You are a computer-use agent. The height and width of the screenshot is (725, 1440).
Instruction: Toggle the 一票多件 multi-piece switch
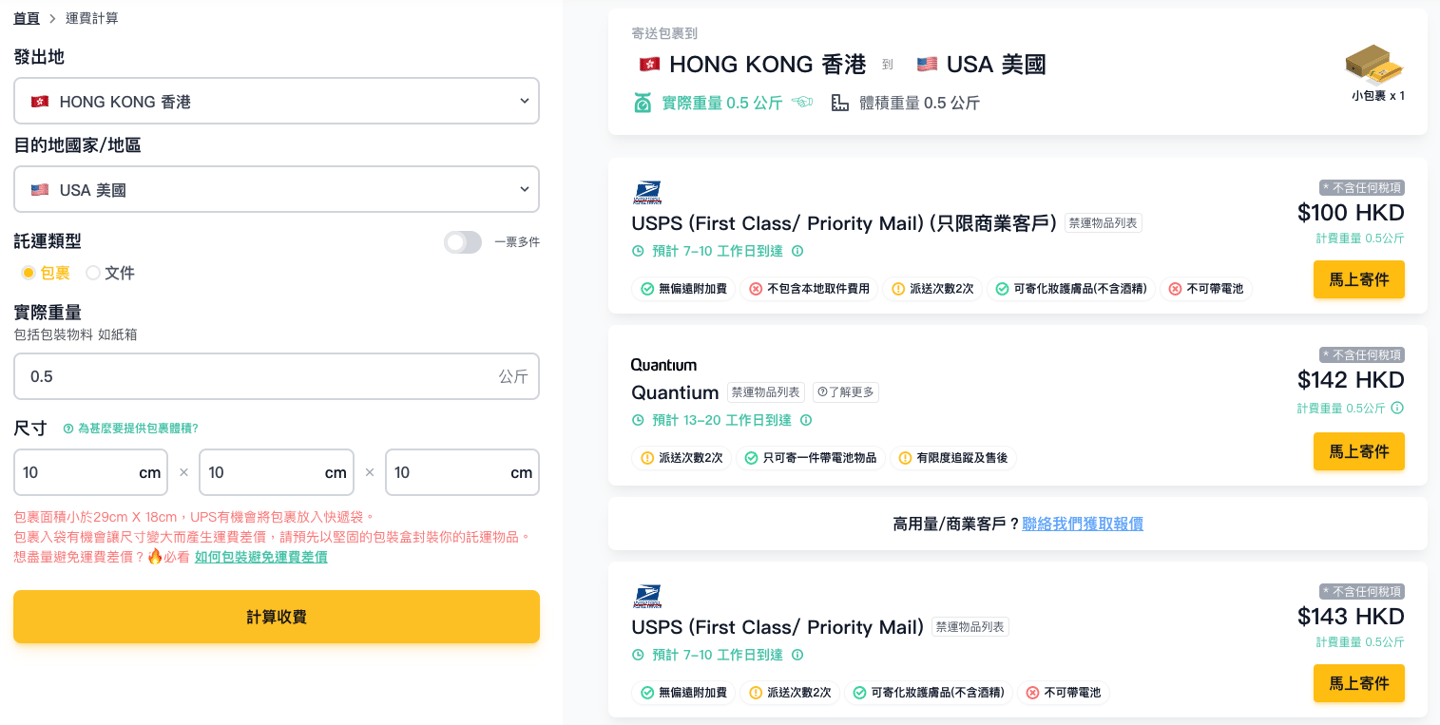click(462, 242)
